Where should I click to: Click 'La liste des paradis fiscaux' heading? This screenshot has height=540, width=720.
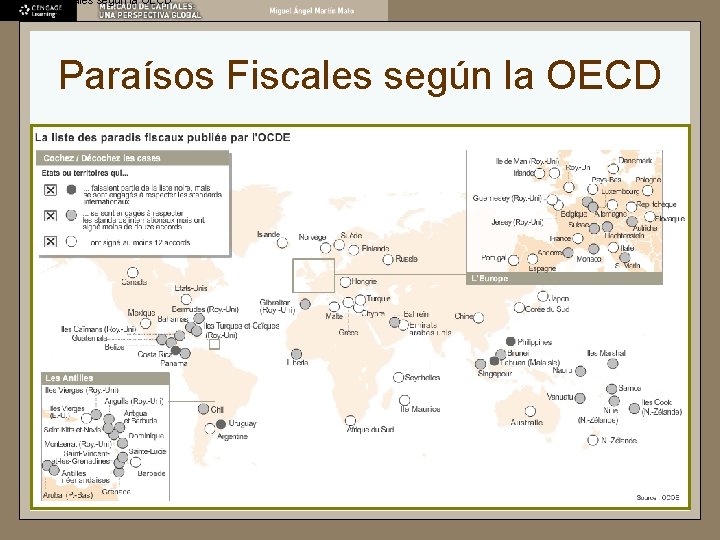(163, 137)
